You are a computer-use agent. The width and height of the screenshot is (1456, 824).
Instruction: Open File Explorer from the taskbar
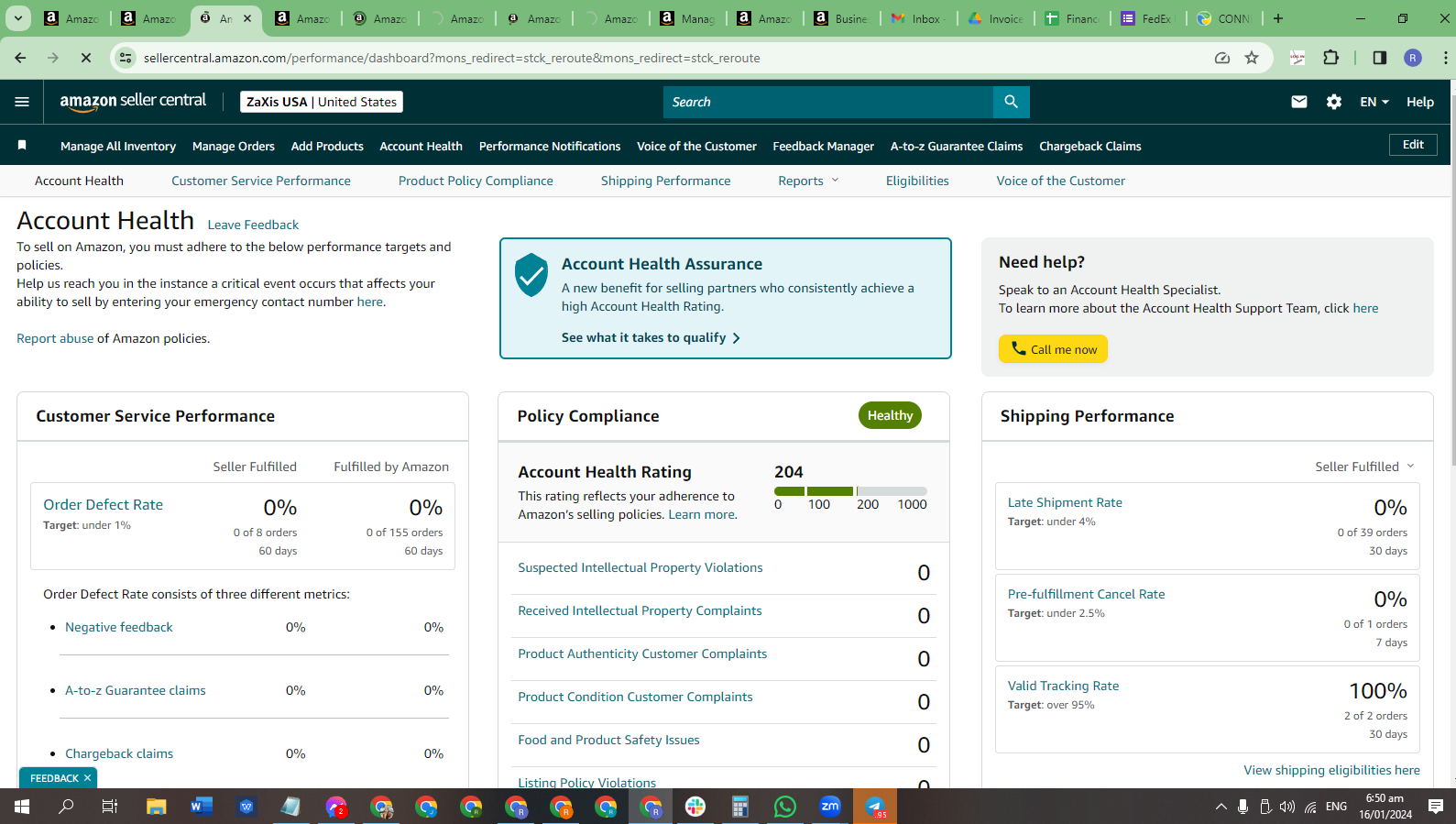tap(157, 807)
